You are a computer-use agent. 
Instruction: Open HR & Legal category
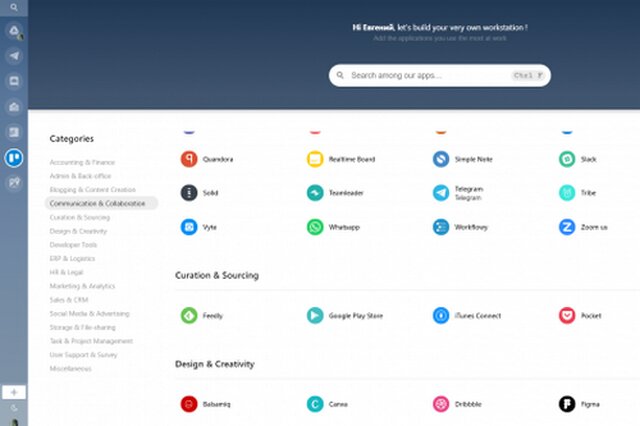[x=66, y=272]
